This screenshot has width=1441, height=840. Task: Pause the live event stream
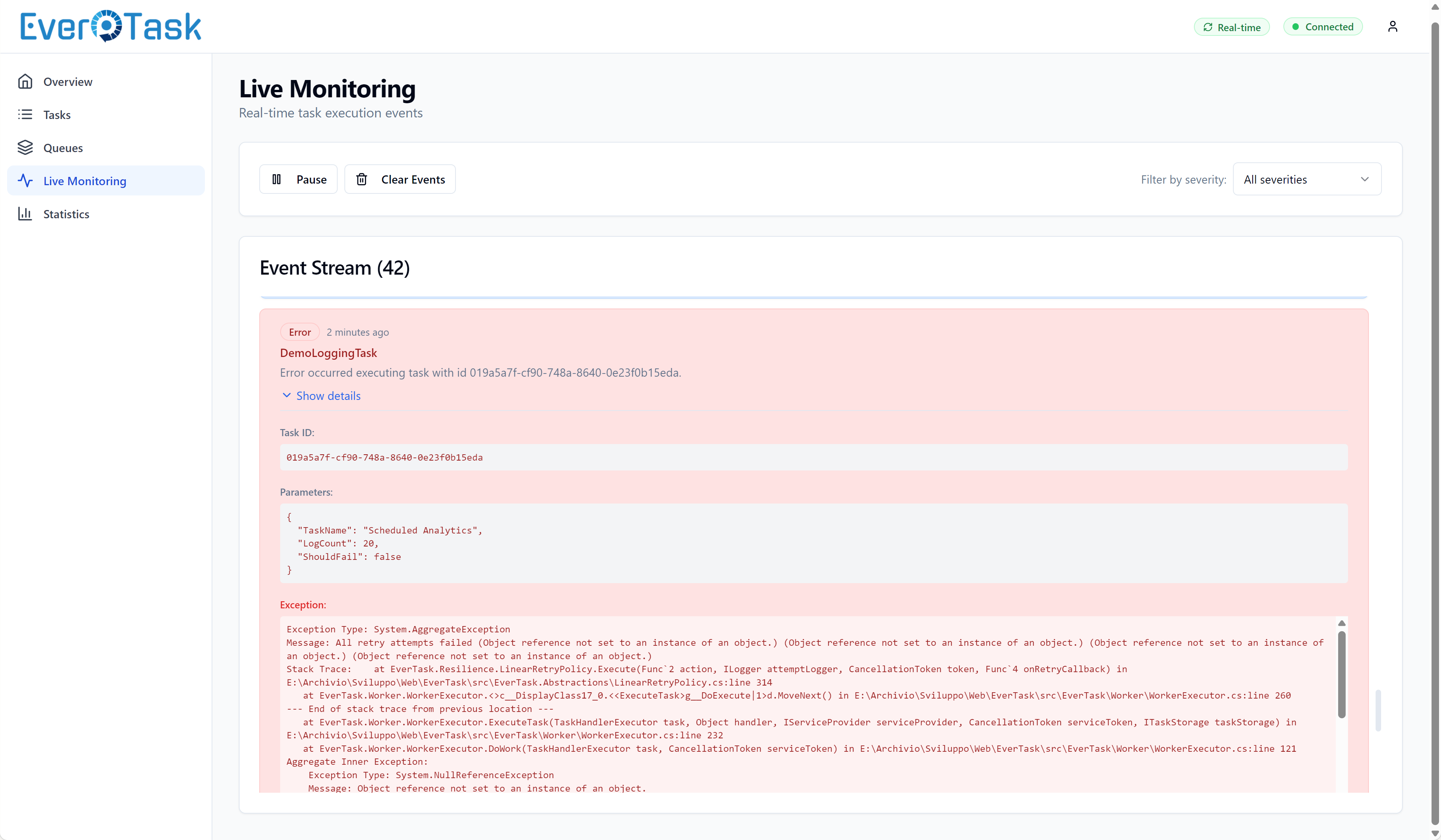pos(299,180)
